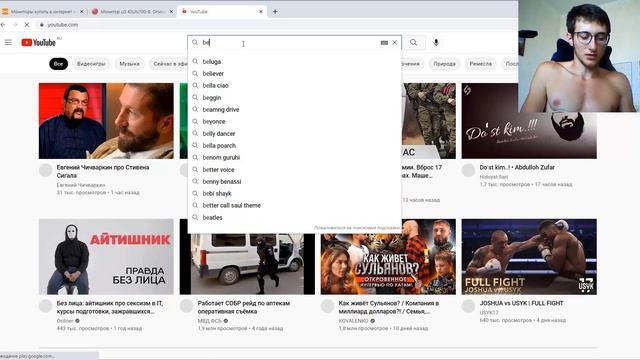The height and width of the screenshot is (360, 640).
Task: Select the YouTube browser tab
Action: 222,12
